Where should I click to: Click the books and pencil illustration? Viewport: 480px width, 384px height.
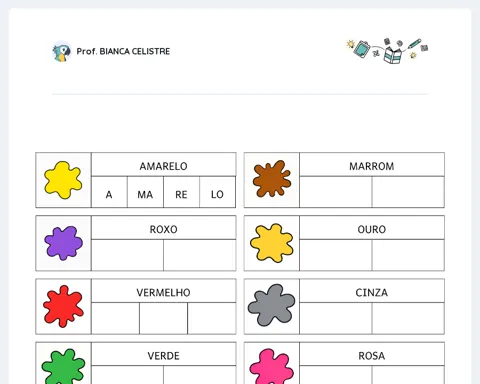[387, 50]
